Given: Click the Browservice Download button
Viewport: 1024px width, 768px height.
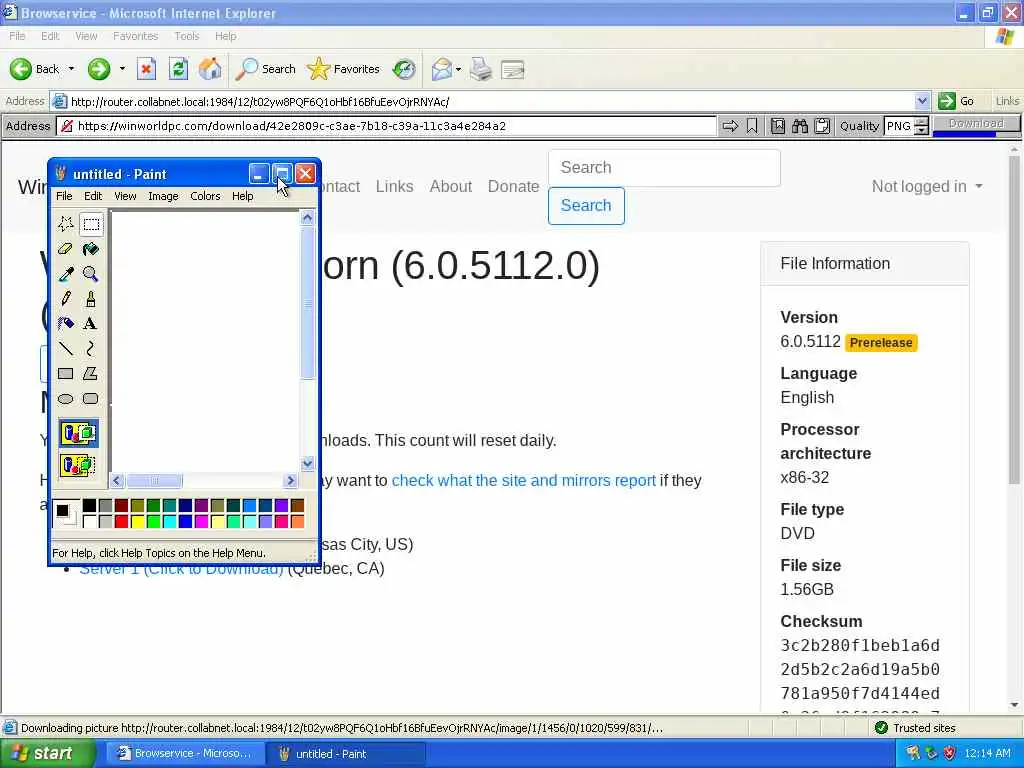Looking at the screenshot, I should point(976,123).
